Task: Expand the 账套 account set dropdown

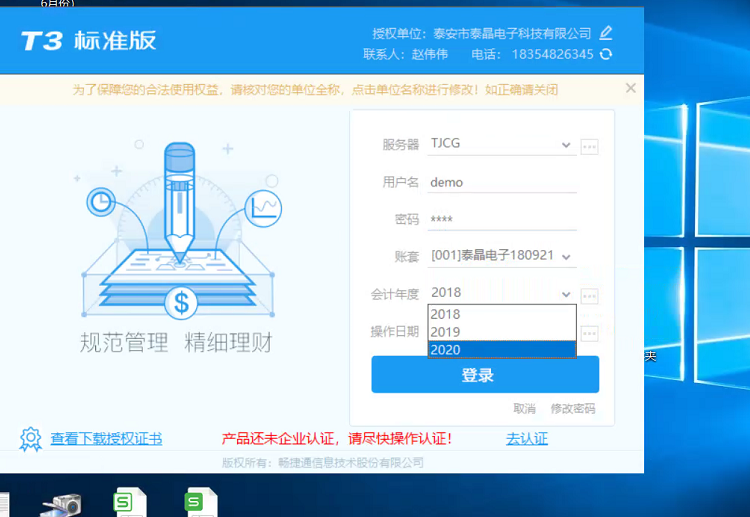Action: (566, 257)
